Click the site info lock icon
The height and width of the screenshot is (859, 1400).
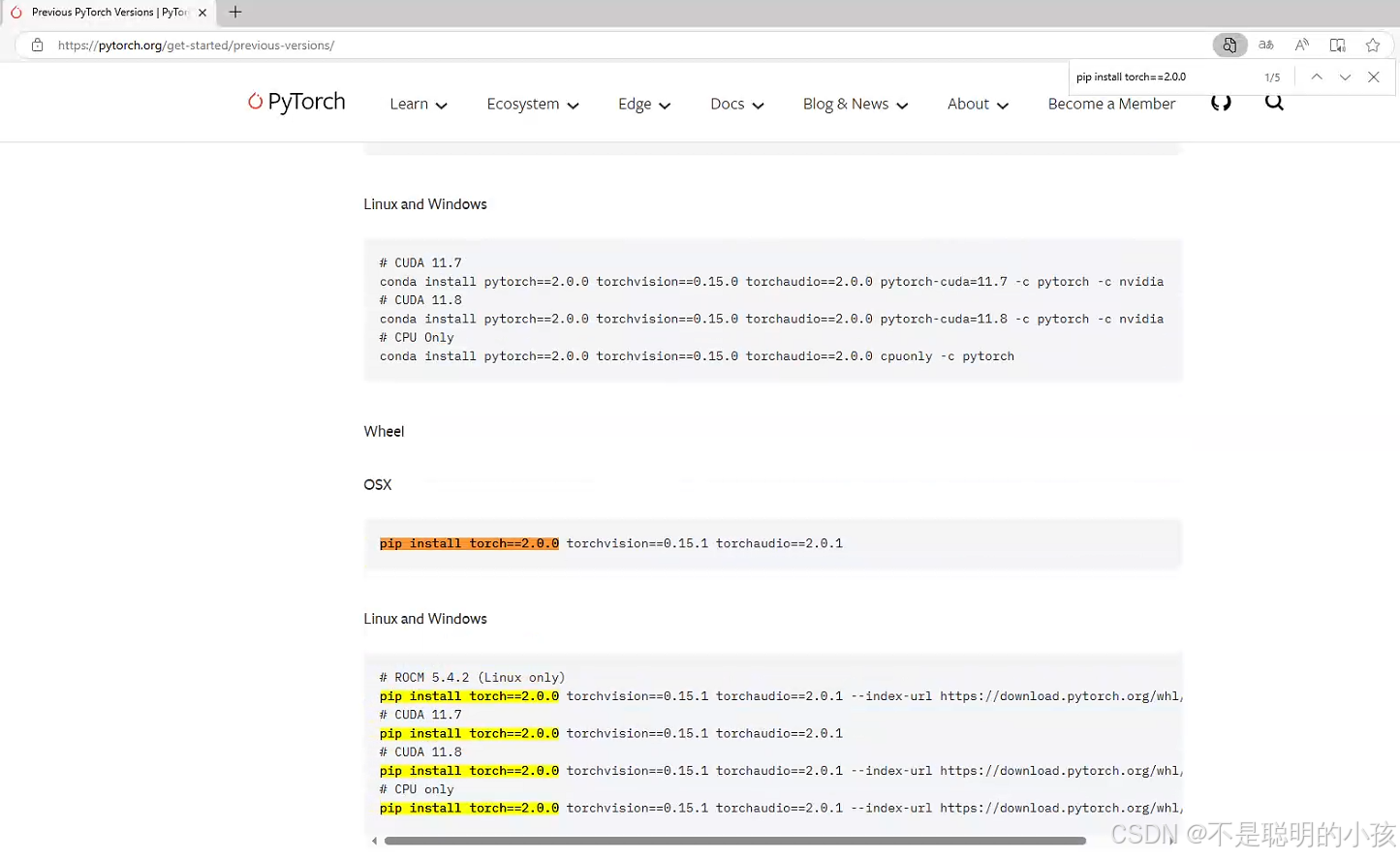click(37, 45)
